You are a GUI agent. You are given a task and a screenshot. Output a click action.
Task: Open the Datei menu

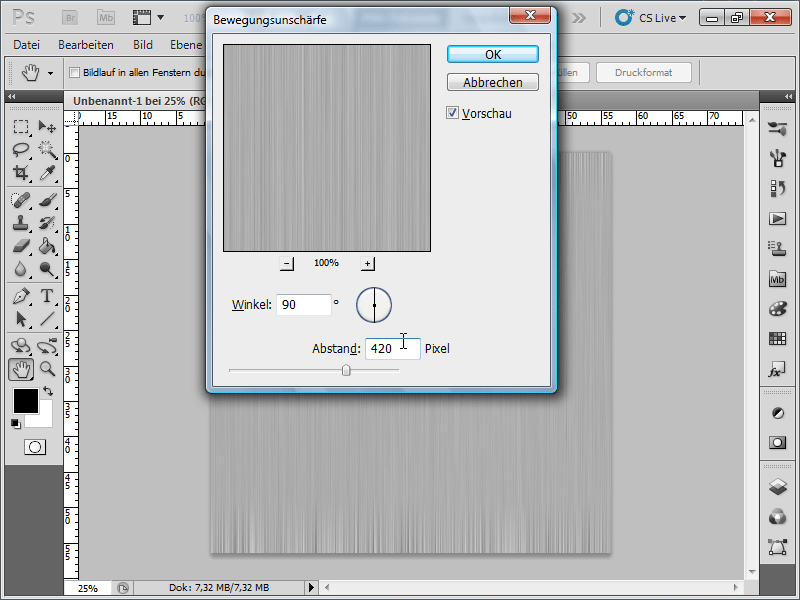coord(27,45)
